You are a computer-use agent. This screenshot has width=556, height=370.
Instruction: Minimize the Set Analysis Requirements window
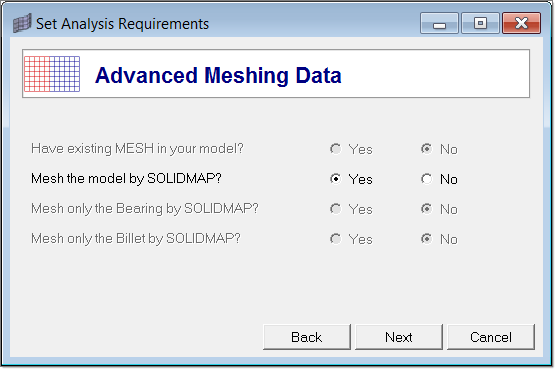point(439,23)
